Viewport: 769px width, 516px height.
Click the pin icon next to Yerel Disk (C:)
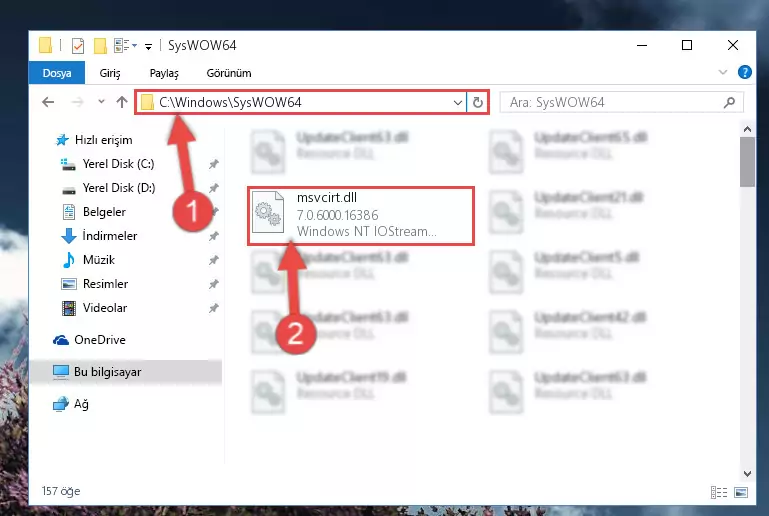(213, 164)
